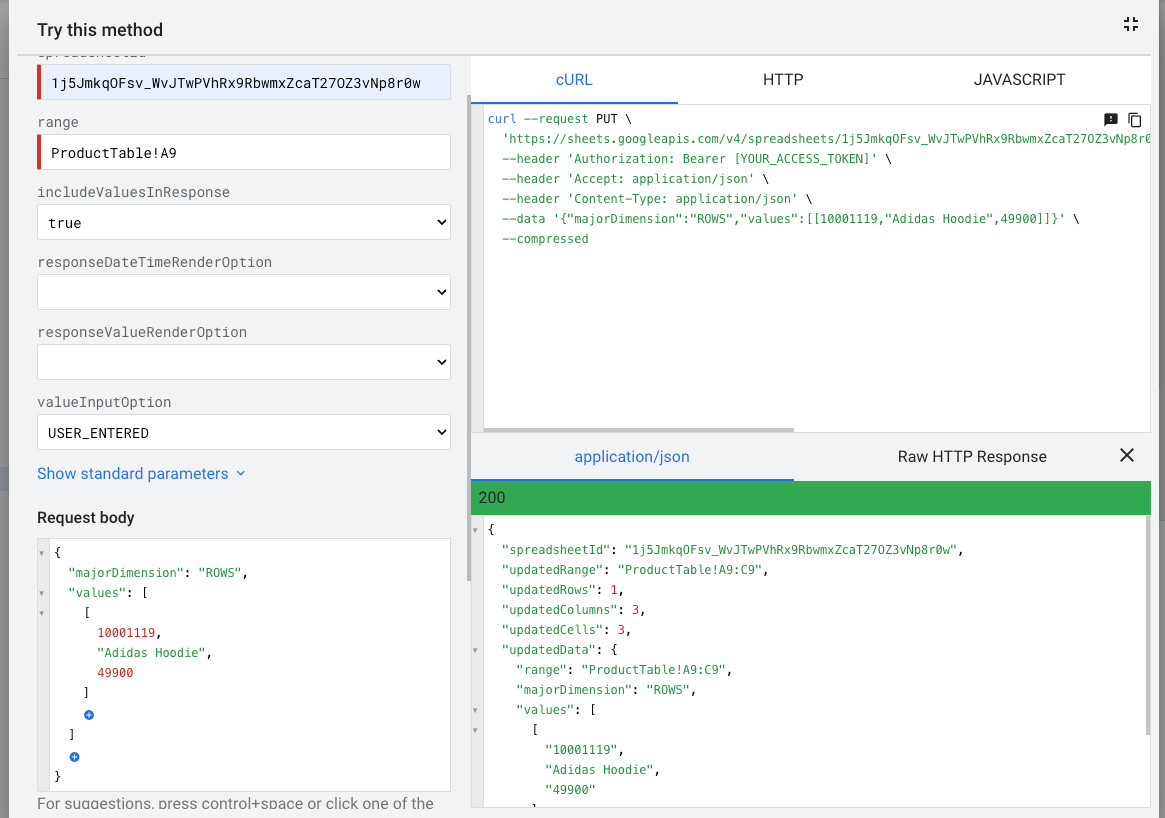
Task: Click the "updatedColumns" line in response
Action: (574, 610)
